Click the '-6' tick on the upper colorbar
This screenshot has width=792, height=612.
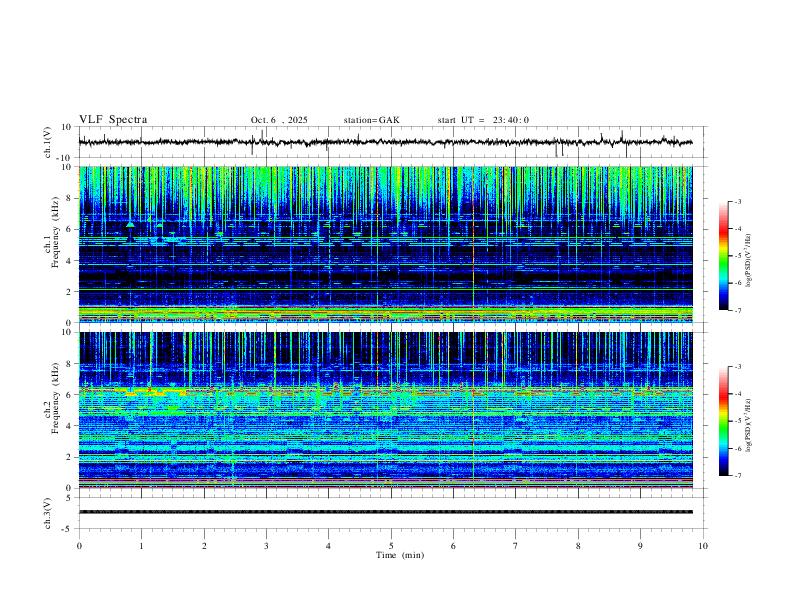[x=738, y=283]
